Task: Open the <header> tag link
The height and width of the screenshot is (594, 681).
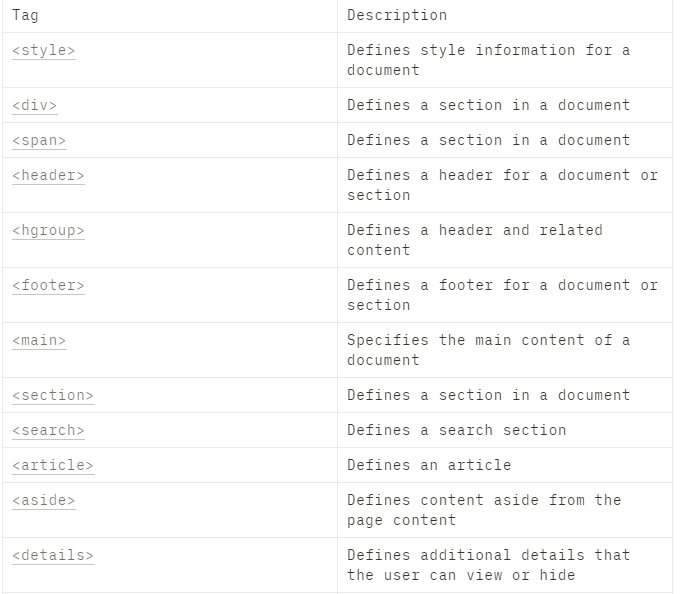Action: tap(48, 176)
